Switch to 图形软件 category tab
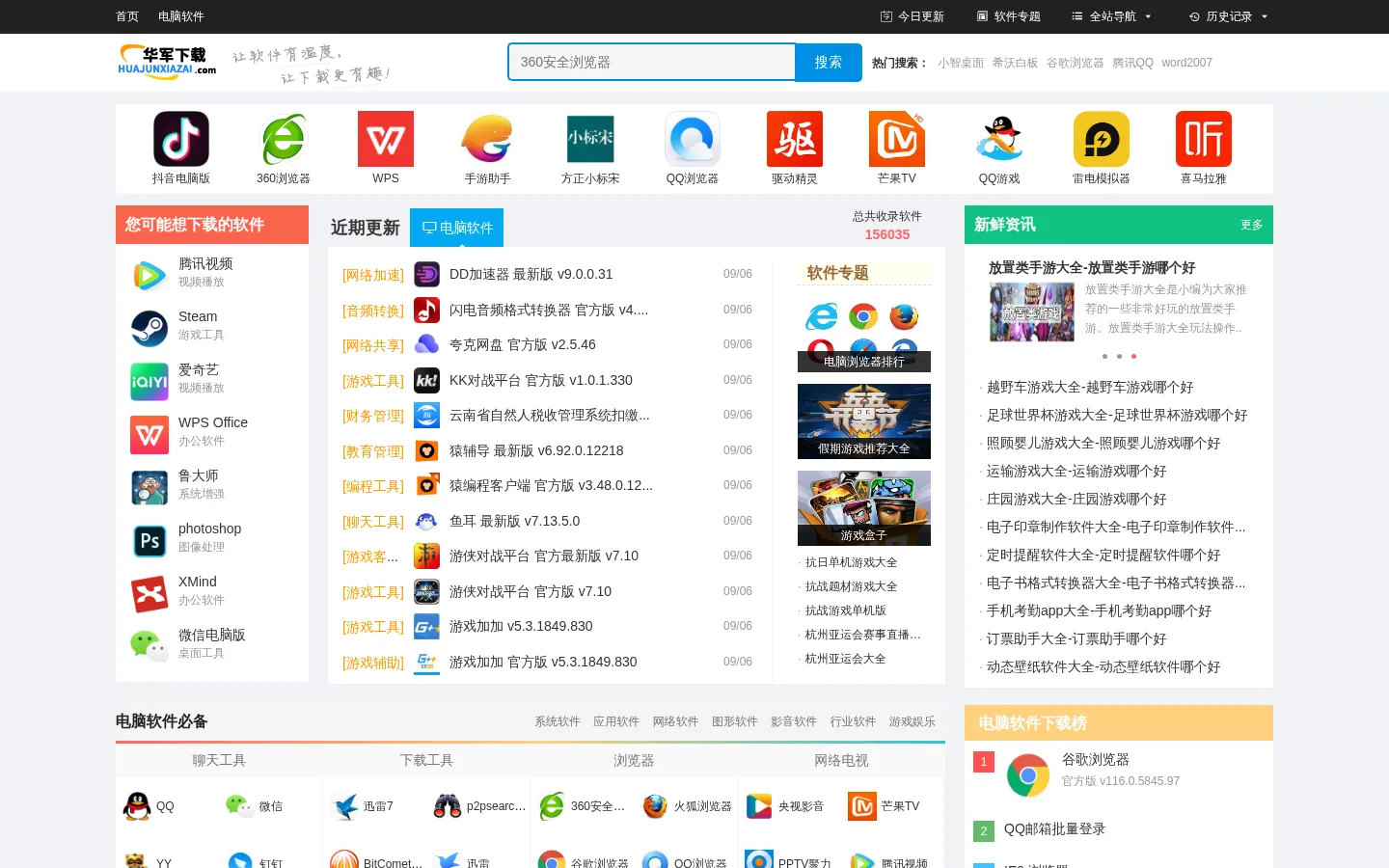Screen dimensions: 1389x868 point(735,721)
